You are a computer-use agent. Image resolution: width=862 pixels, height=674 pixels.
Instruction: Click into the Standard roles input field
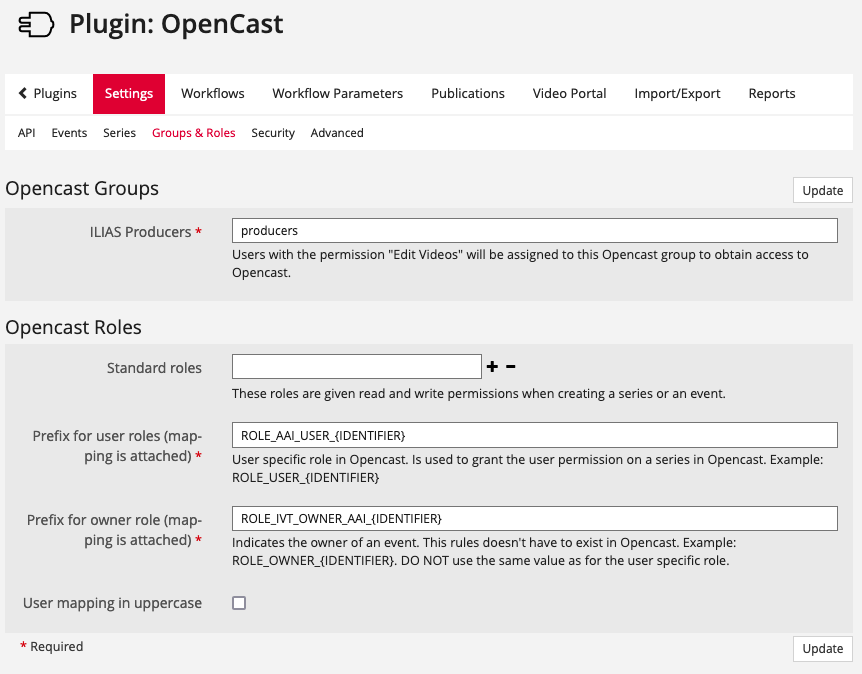357,367
